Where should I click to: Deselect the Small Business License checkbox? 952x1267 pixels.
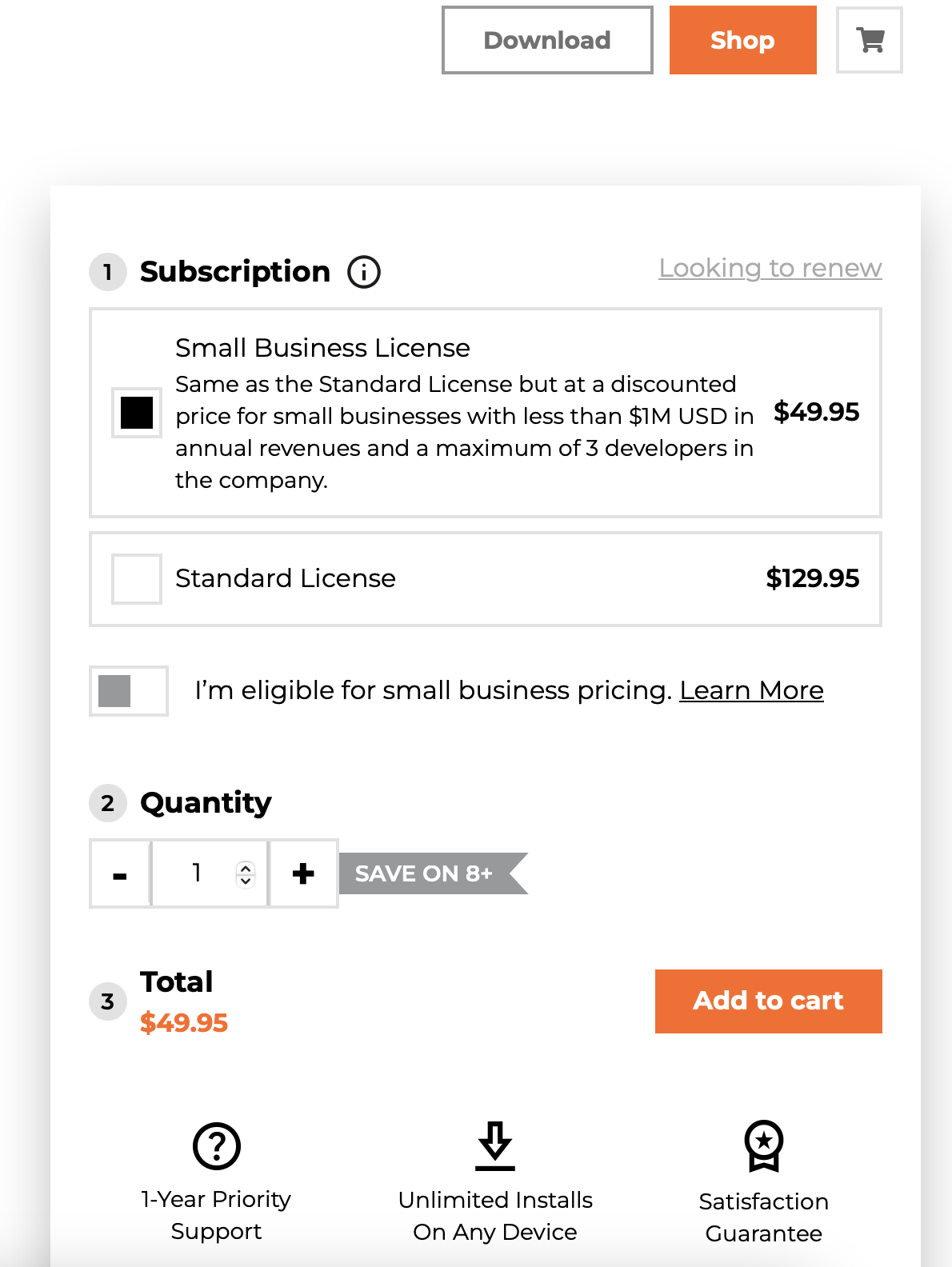click(x=136, y=414)
